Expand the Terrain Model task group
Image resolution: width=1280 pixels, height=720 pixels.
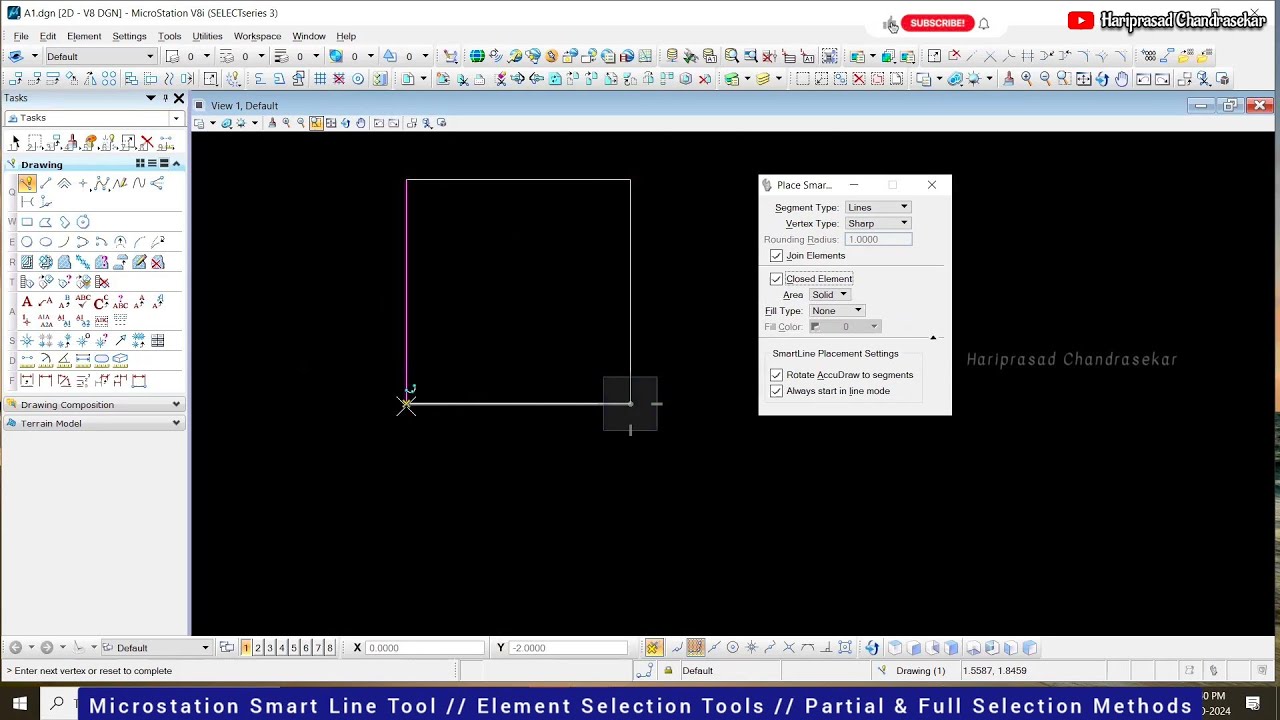[x=94, y=424]
